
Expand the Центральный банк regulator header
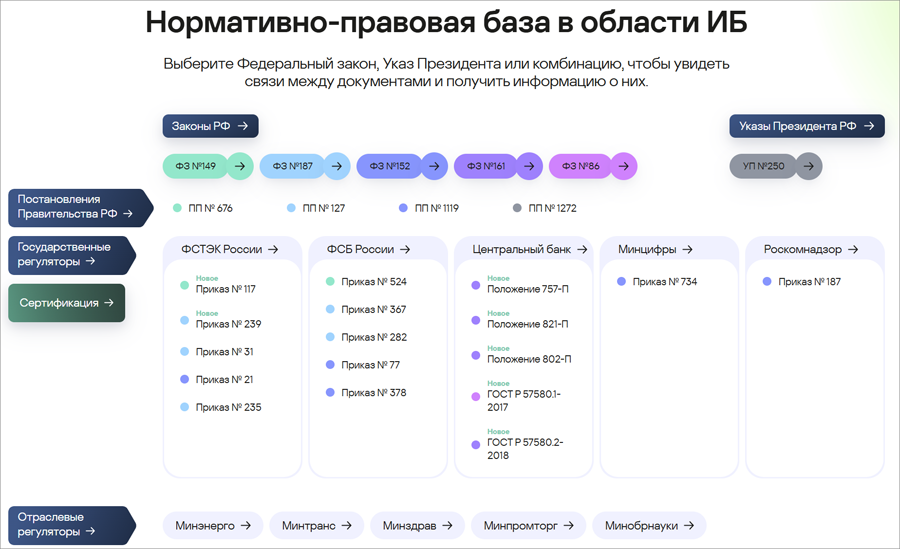click(530, 249)
